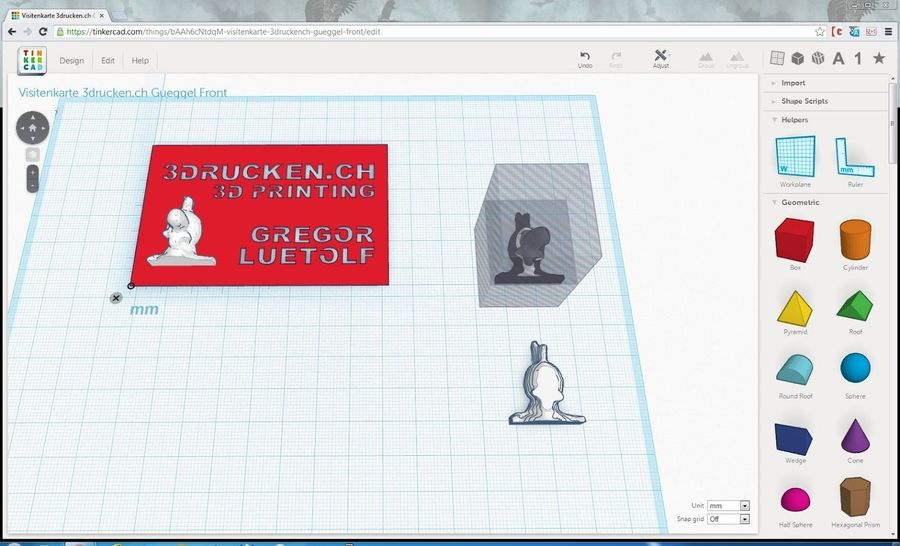
Task: Select the red Box shape
Action: pyautogui.click(x=794, y=243)
